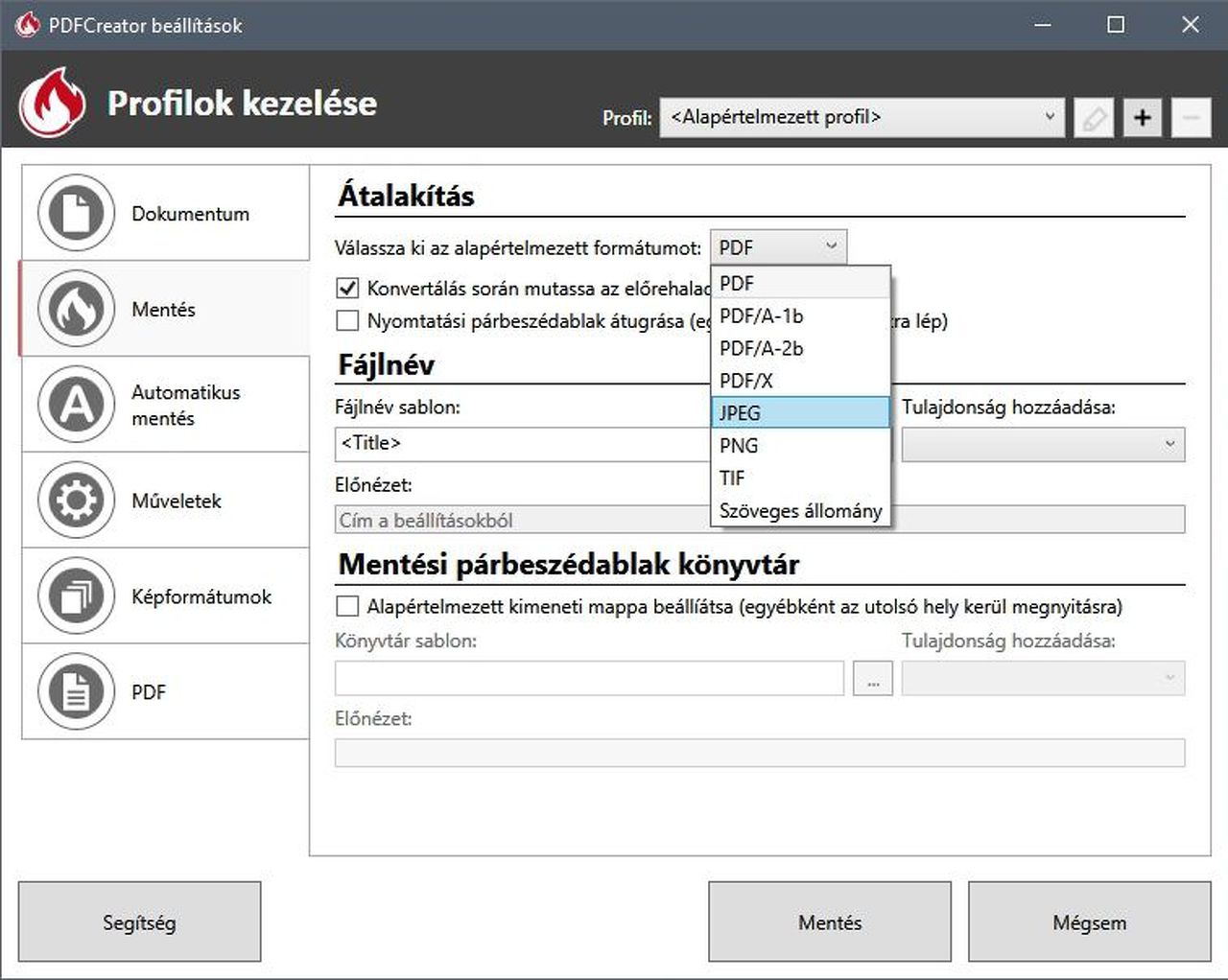Screen dimensions: 1228x980
Task: Switch to the Dokumentum tab
Action: pyautogui.click(x=165, y=213)
